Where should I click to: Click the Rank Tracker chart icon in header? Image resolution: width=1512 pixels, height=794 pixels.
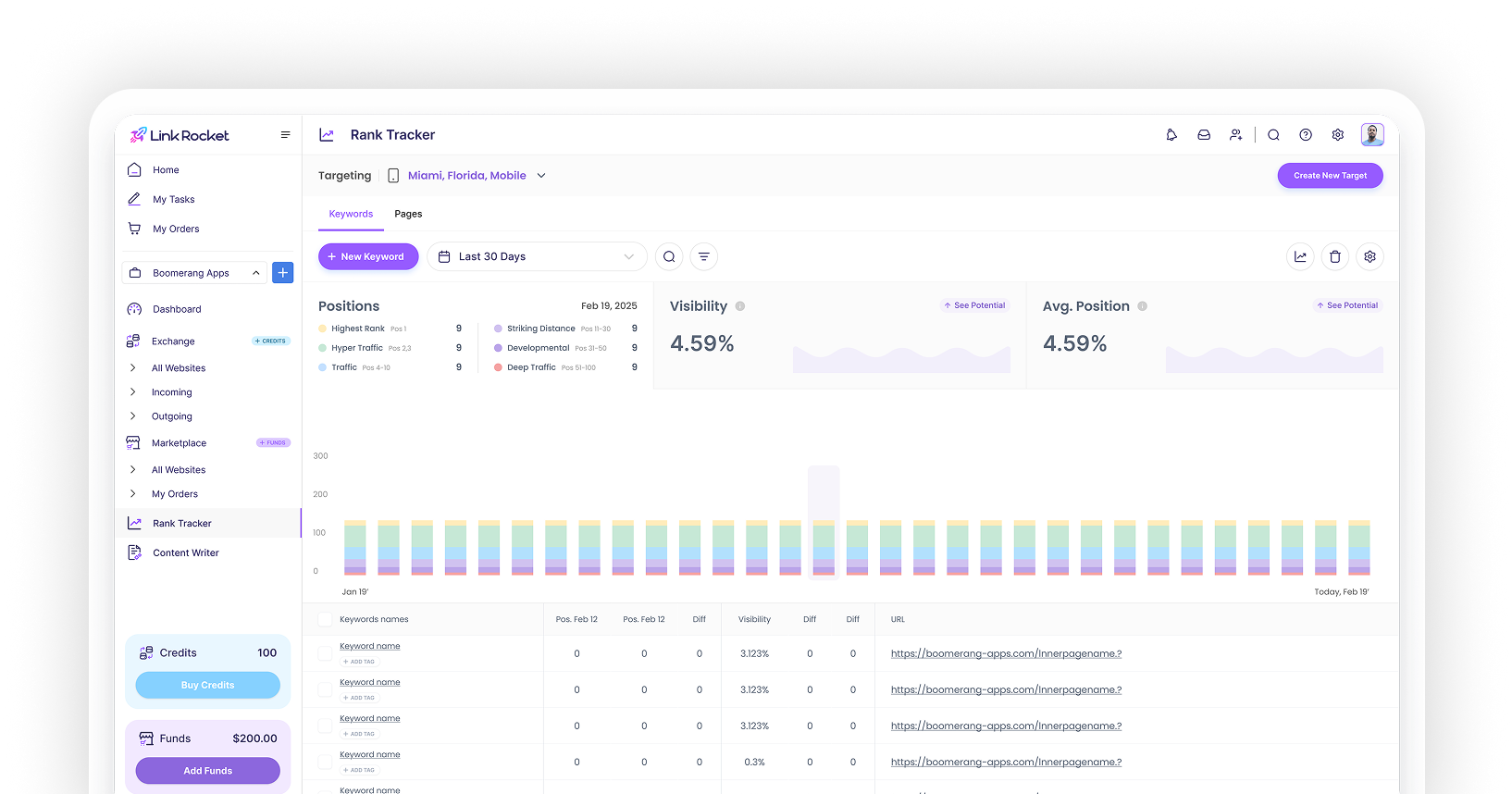coord(327,135)
